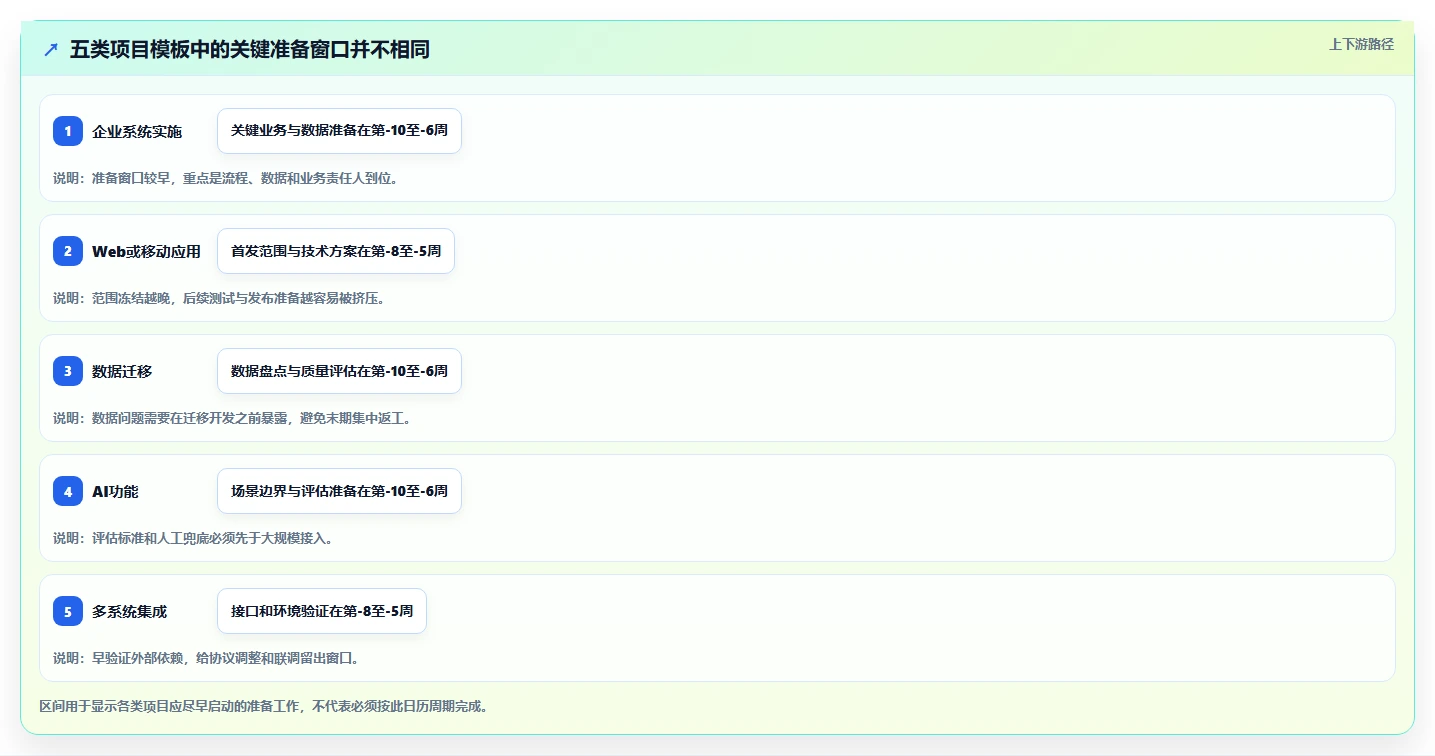Screen dimensions: 1435x756
Task: Click the note 说明：早验证外部依赖
Action: 206,658
